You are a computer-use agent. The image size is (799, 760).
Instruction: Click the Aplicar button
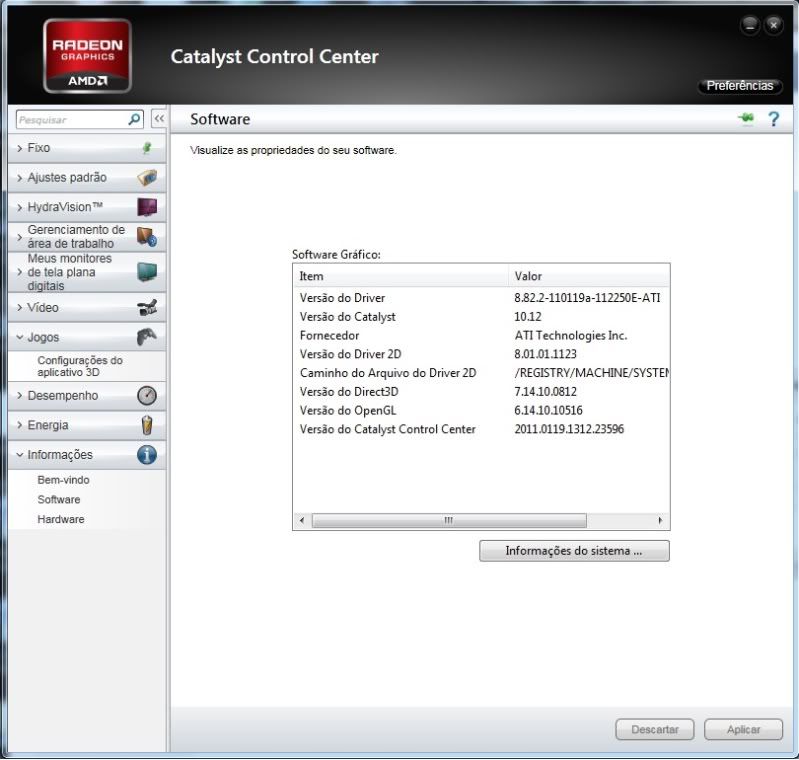click(743, 729)
